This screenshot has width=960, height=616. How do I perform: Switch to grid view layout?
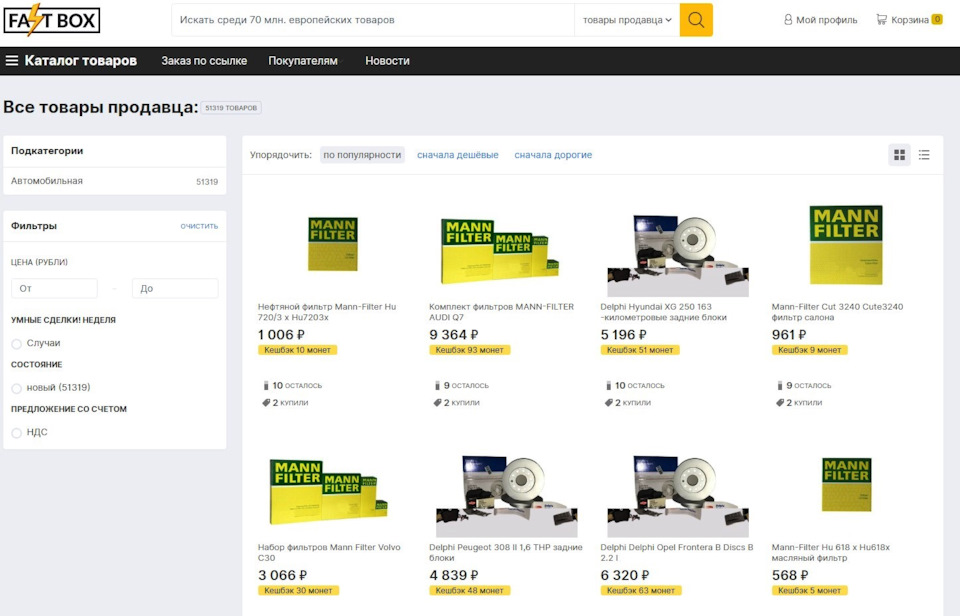(x=899, y=155)
